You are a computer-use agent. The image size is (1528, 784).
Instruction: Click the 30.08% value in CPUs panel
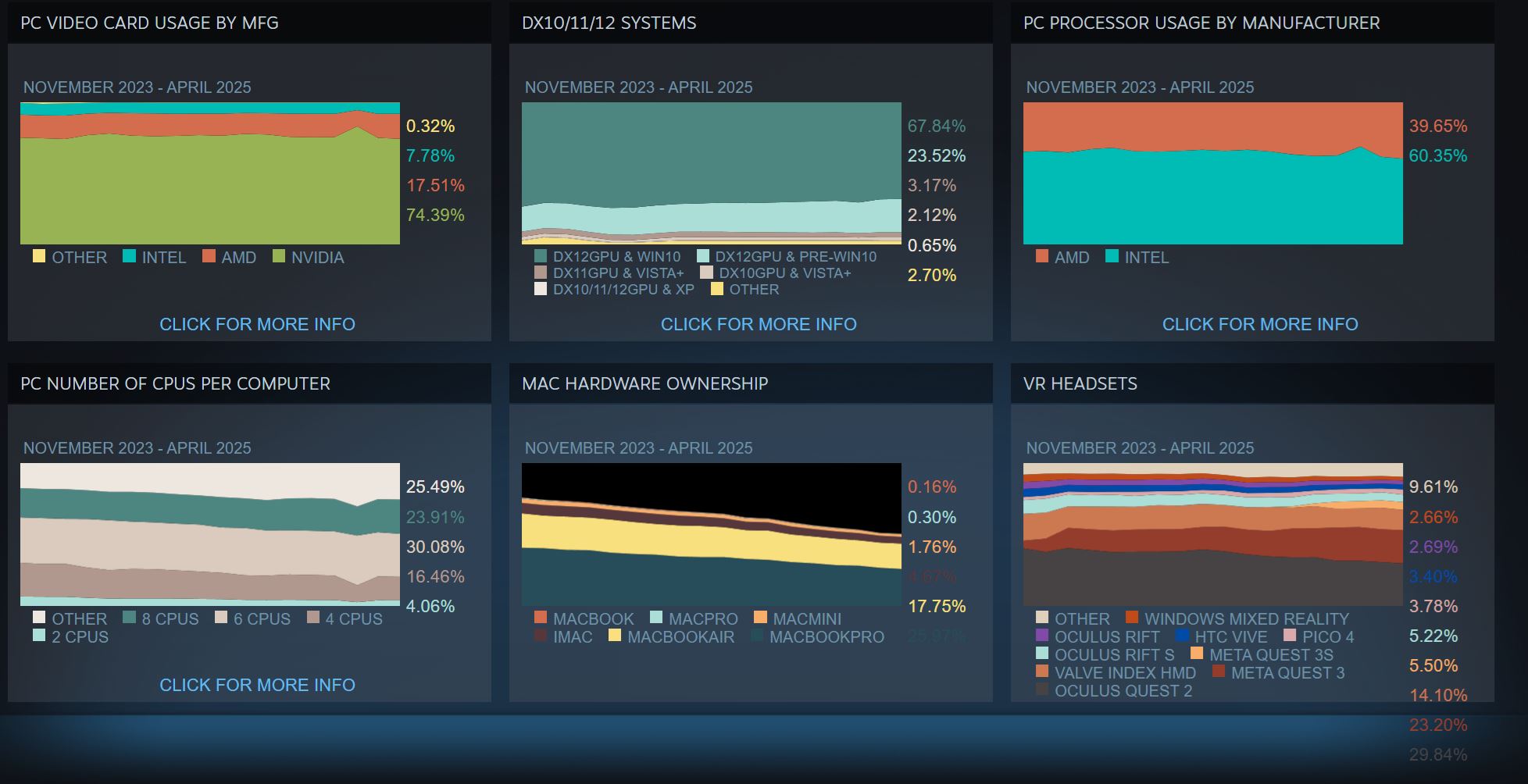click(435, 547)
